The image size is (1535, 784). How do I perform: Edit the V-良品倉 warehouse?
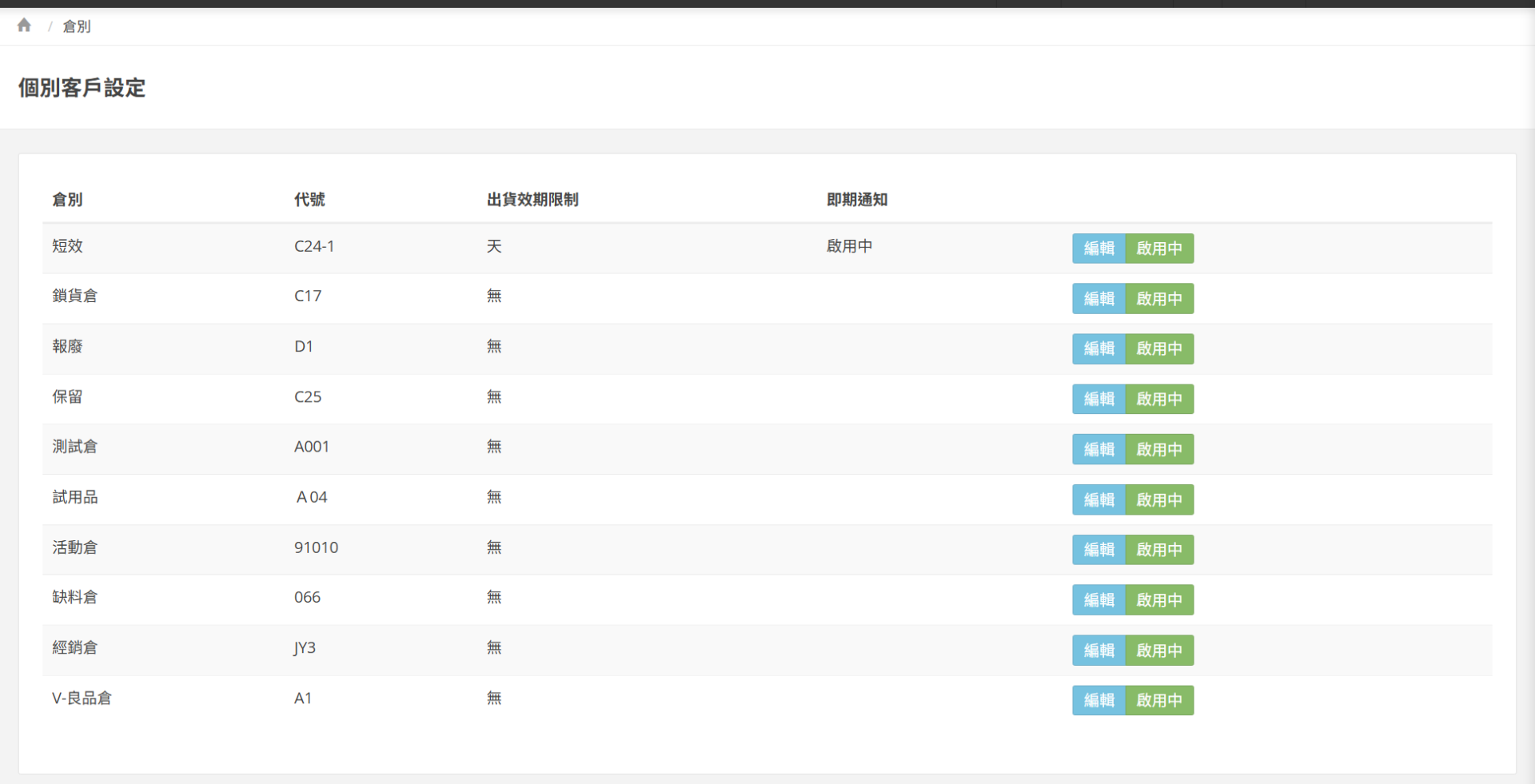click(x=1098, y=700)
